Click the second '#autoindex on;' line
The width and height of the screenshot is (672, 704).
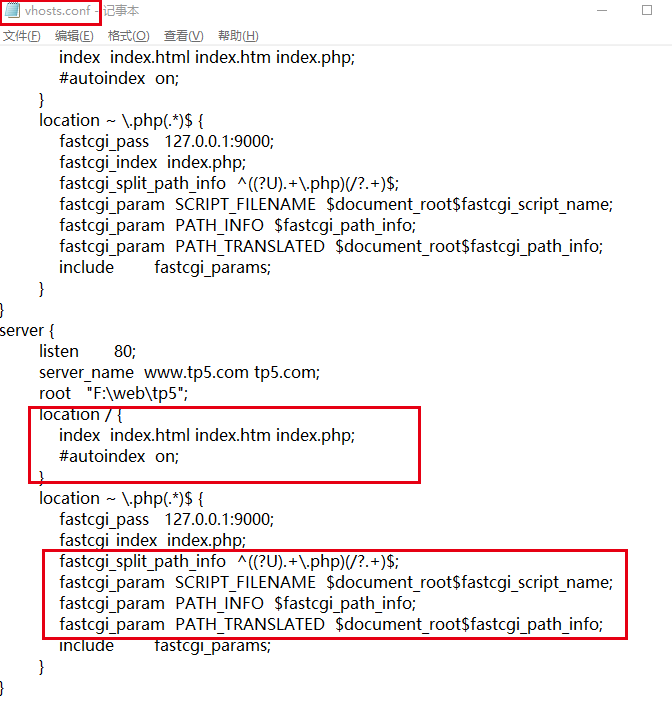(119, 457)
